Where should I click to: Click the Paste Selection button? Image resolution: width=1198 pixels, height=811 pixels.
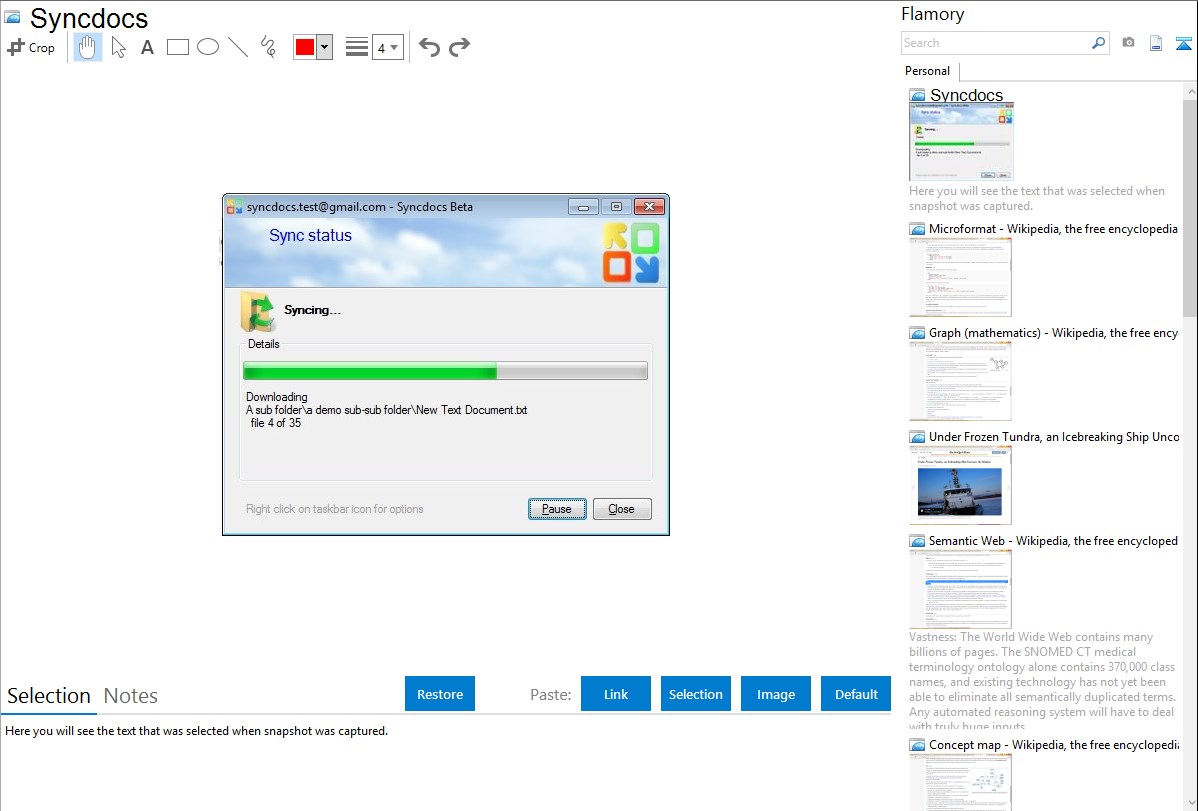pyautogui.click(x=696, y=694)
